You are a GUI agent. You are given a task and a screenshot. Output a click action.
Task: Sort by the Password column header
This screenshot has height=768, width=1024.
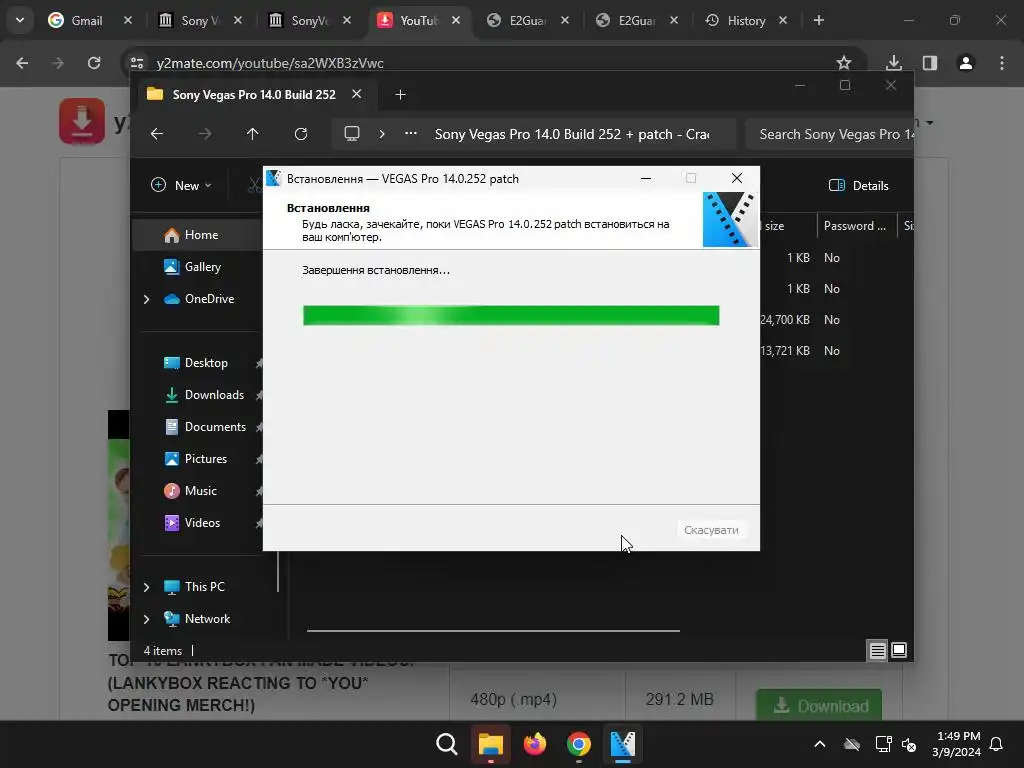856,226
